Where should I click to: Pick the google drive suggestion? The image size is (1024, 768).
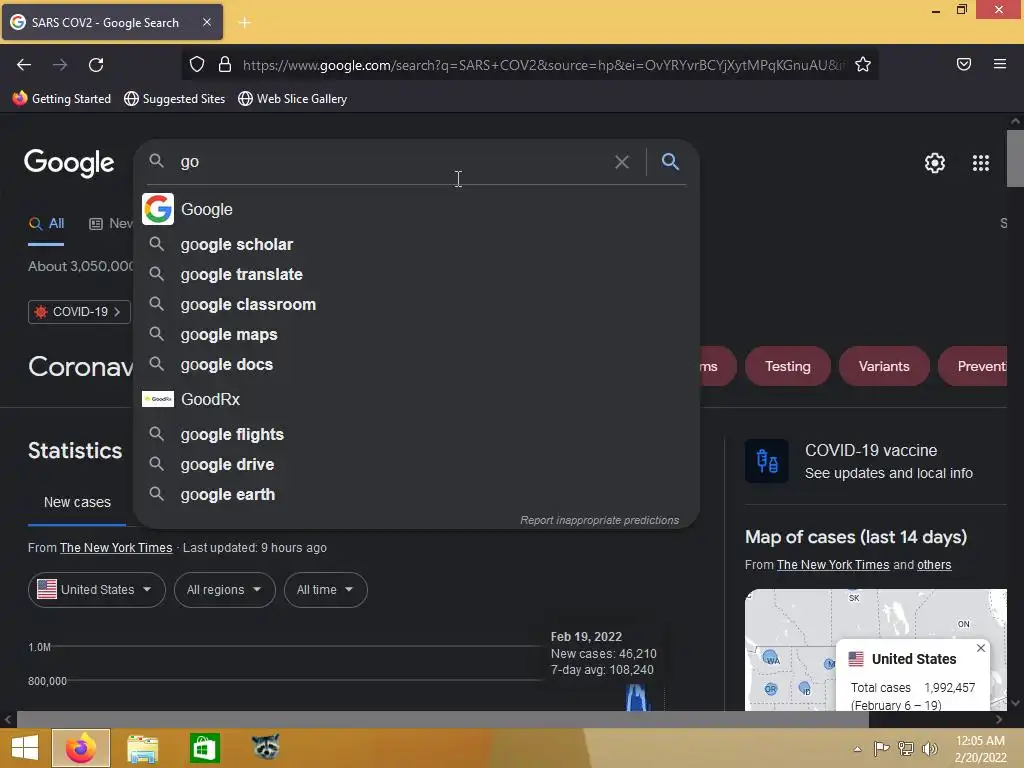[x=416, y=464]
